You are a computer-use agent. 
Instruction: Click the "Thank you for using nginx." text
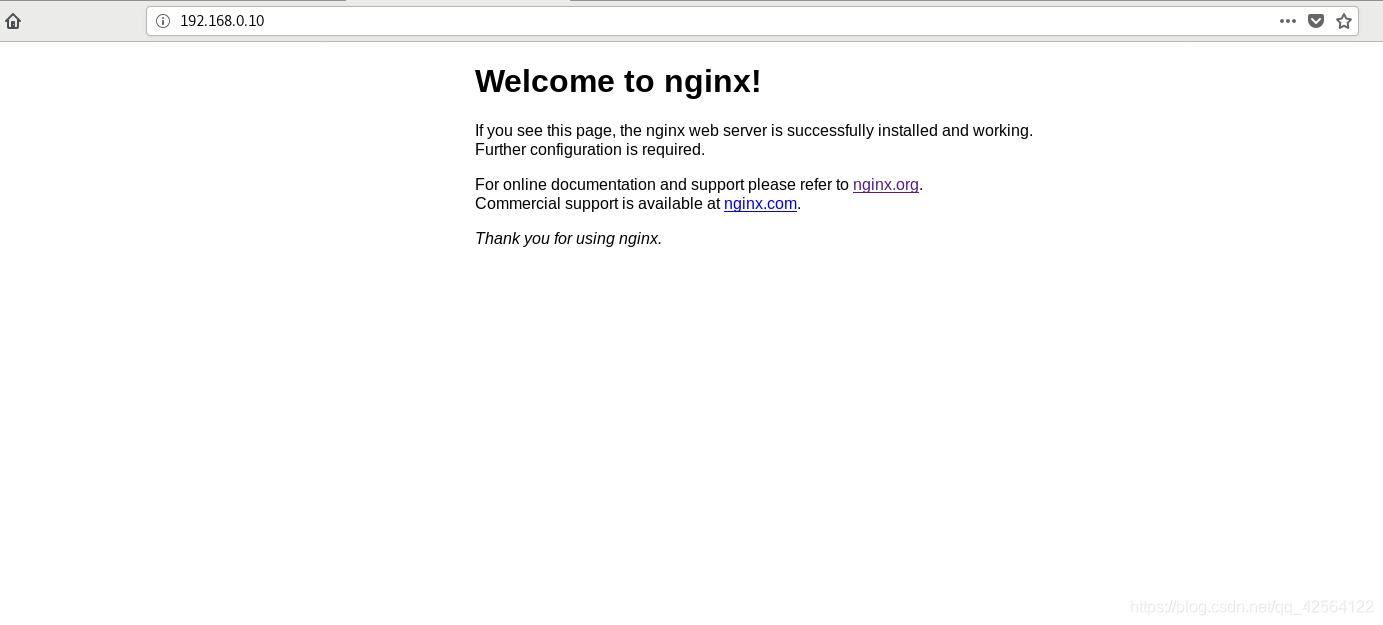(568, 239)
